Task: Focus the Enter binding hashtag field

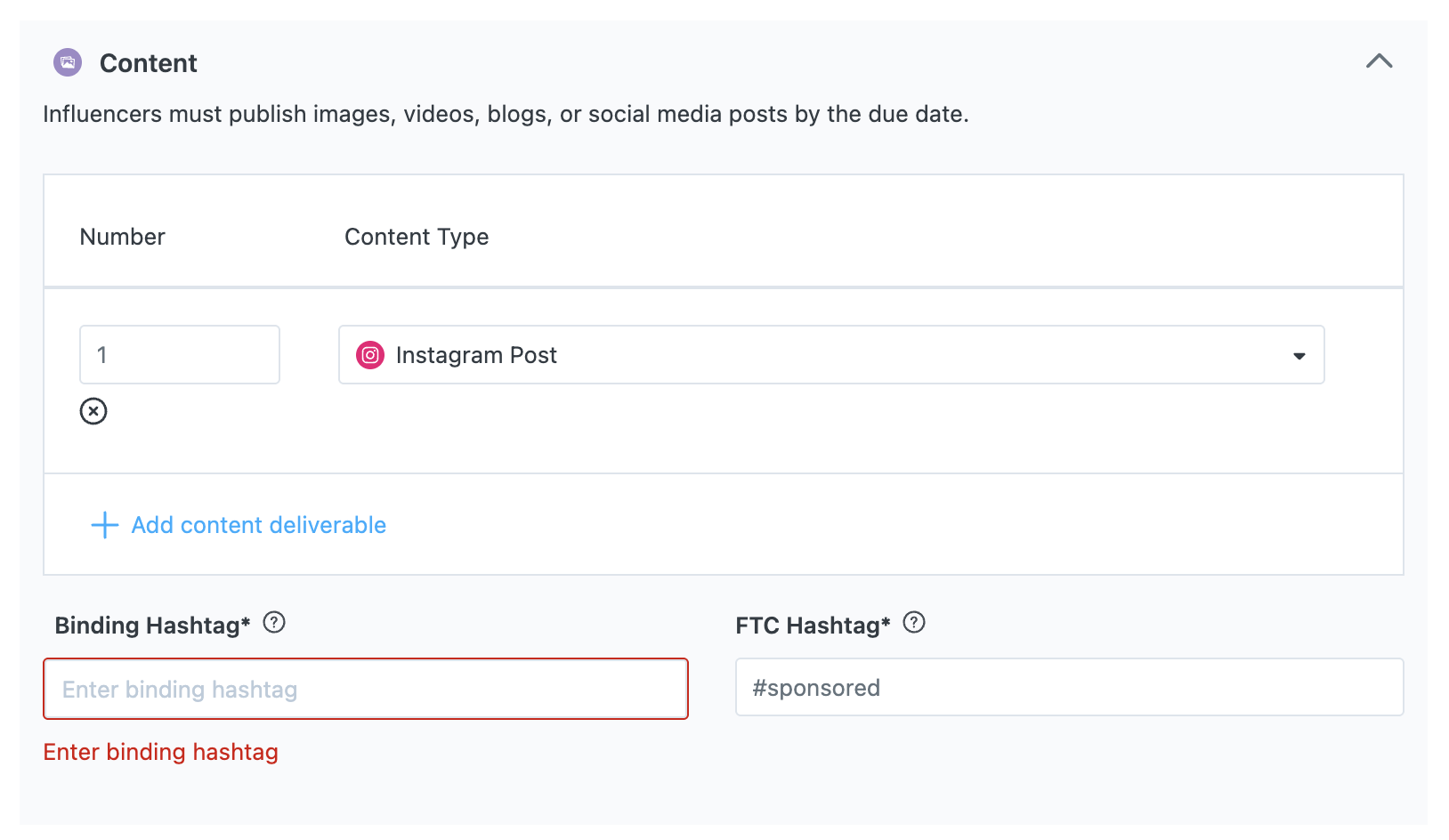Action: [366, 689]
